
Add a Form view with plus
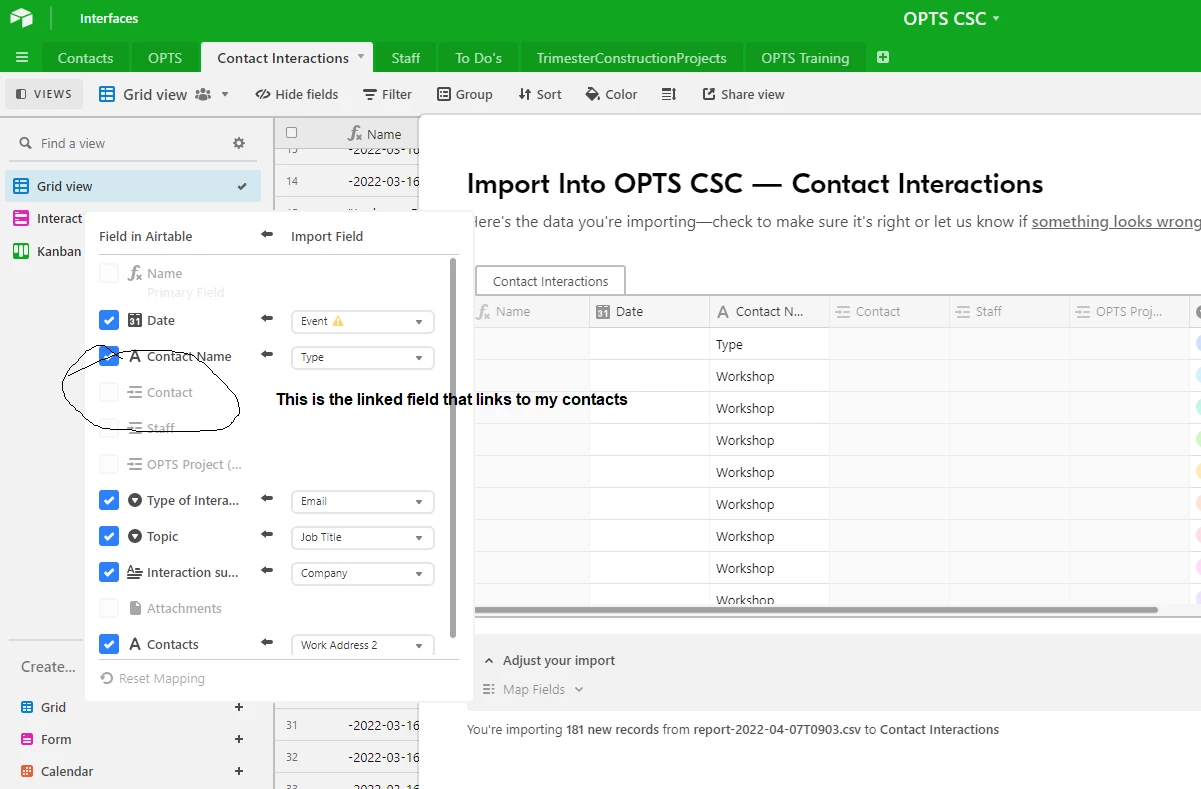tap(239, 739)
